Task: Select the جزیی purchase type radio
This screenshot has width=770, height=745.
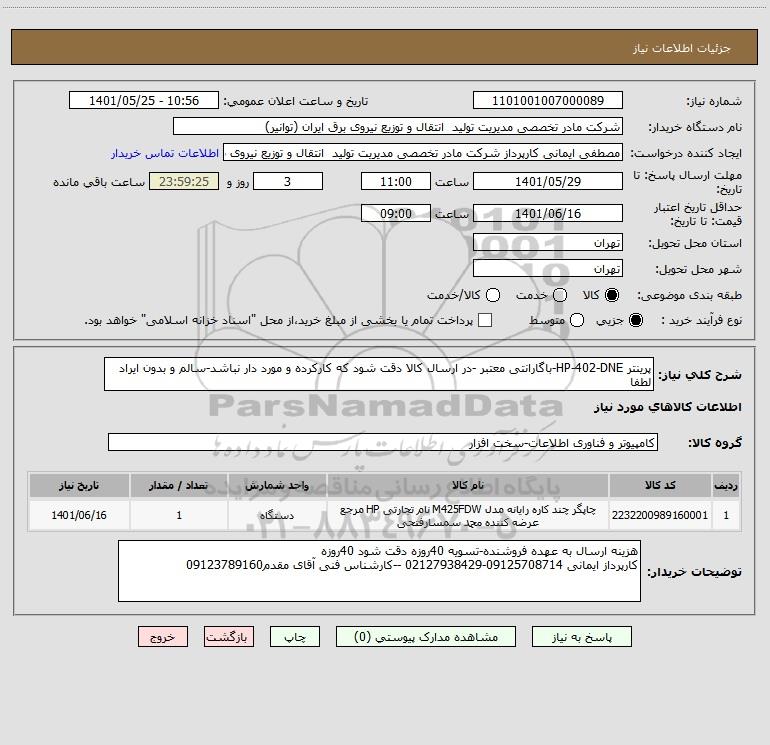Action: pyautogui.click(x=635, y=320)
